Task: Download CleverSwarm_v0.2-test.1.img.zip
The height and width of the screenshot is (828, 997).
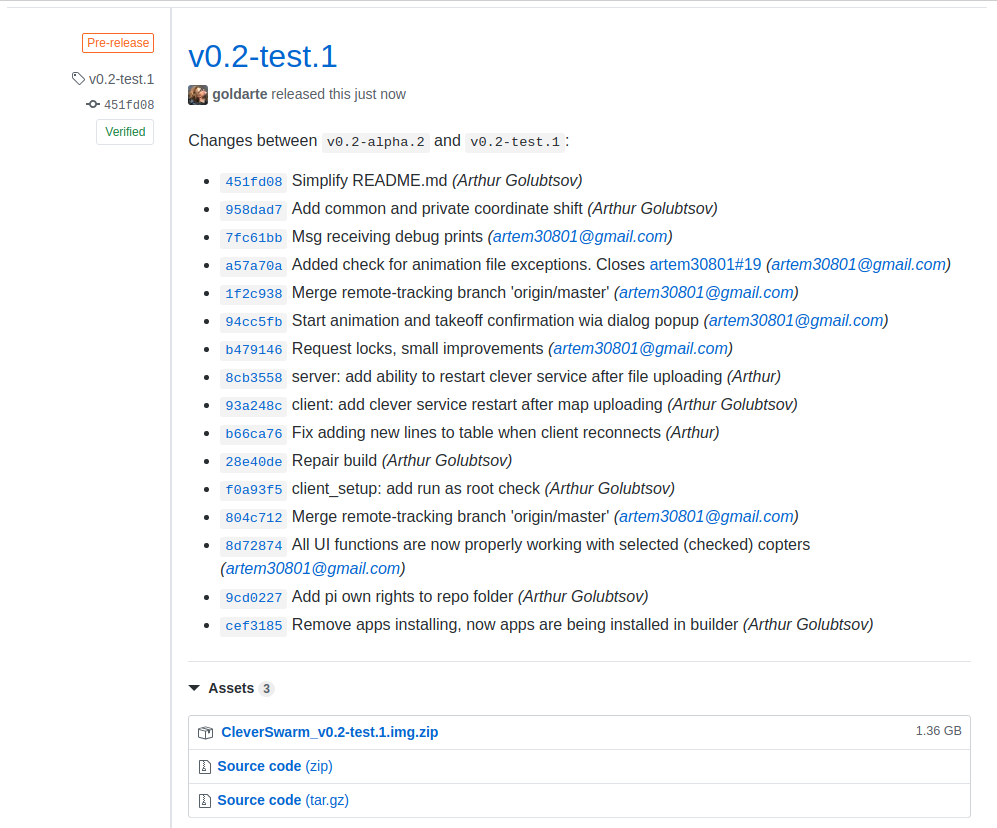Action: click(329, 733)
